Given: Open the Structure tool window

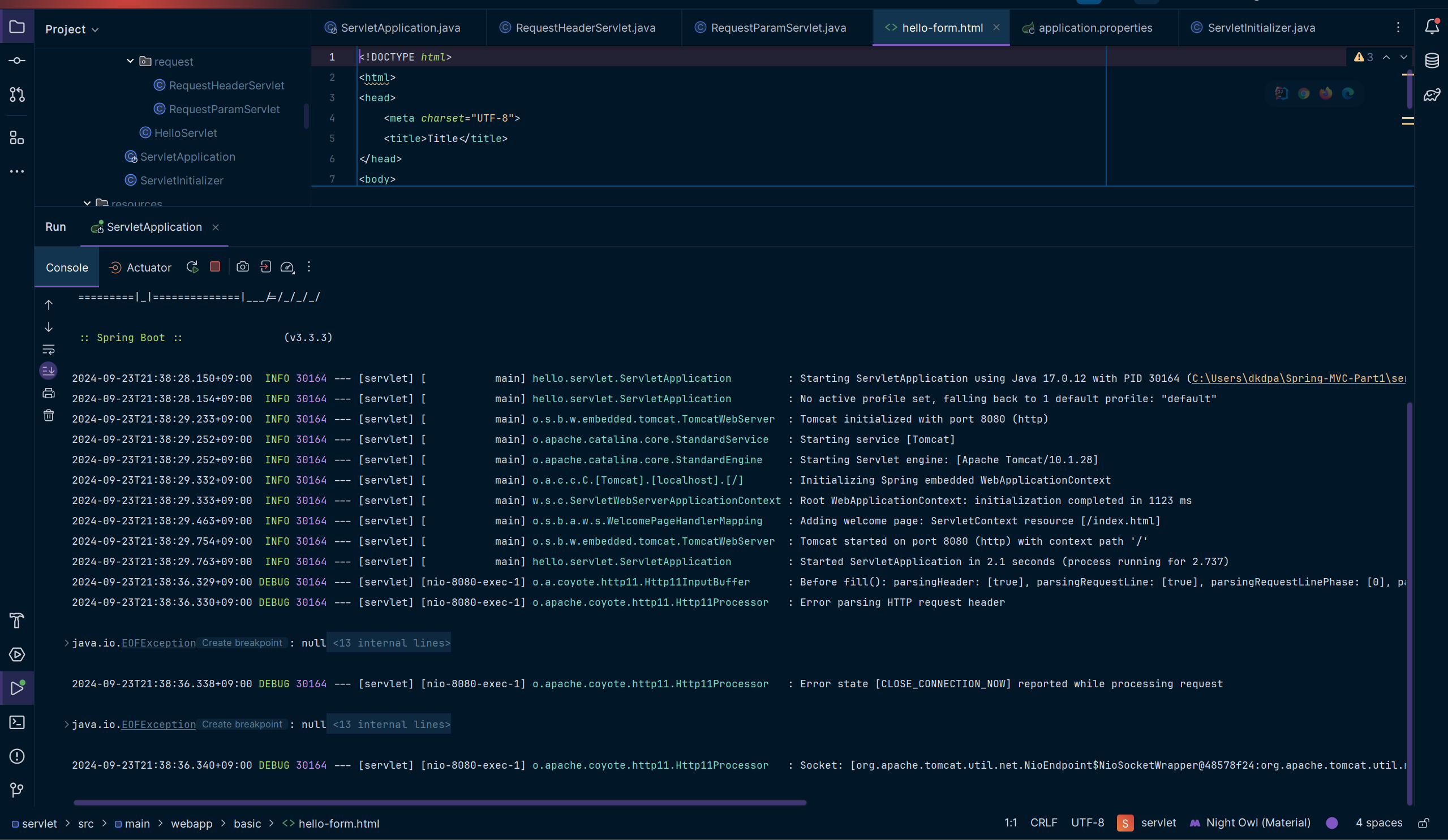Looking at the screenshot, I should point(16,137).
